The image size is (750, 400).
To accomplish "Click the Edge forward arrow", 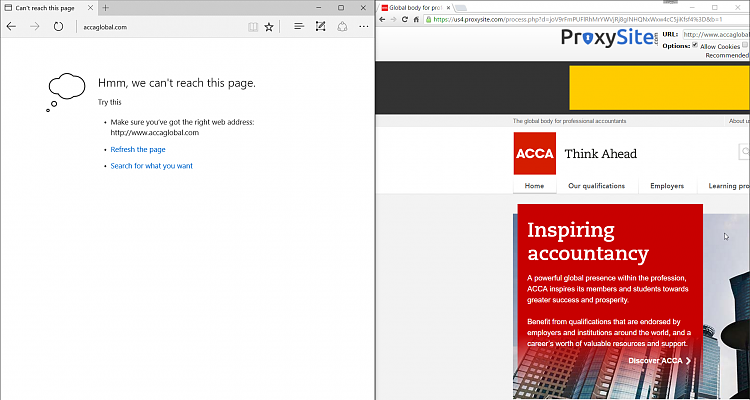I will [x=34, y=27].
